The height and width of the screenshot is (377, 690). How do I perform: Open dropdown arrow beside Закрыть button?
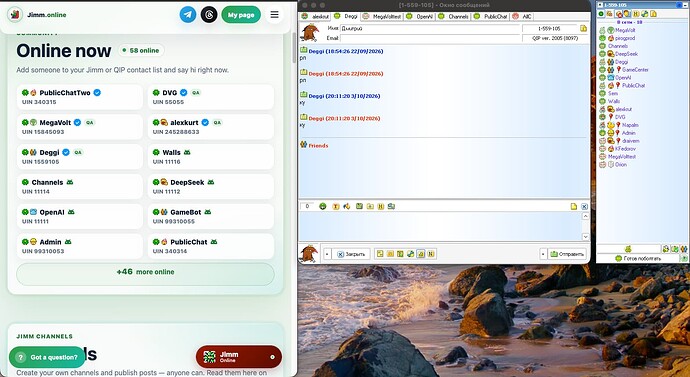tap(327, 254)
